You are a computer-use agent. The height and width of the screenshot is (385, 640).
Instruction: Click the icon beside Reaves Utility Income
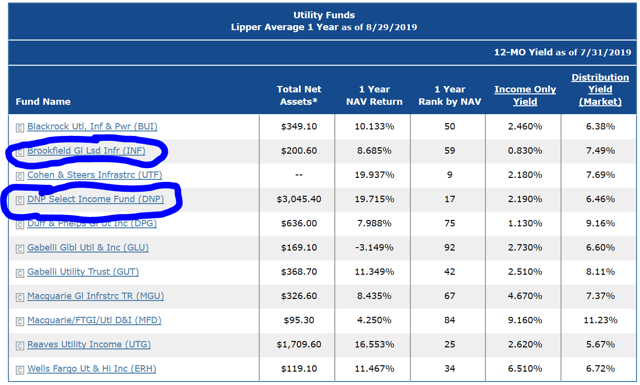click(20, 346)
